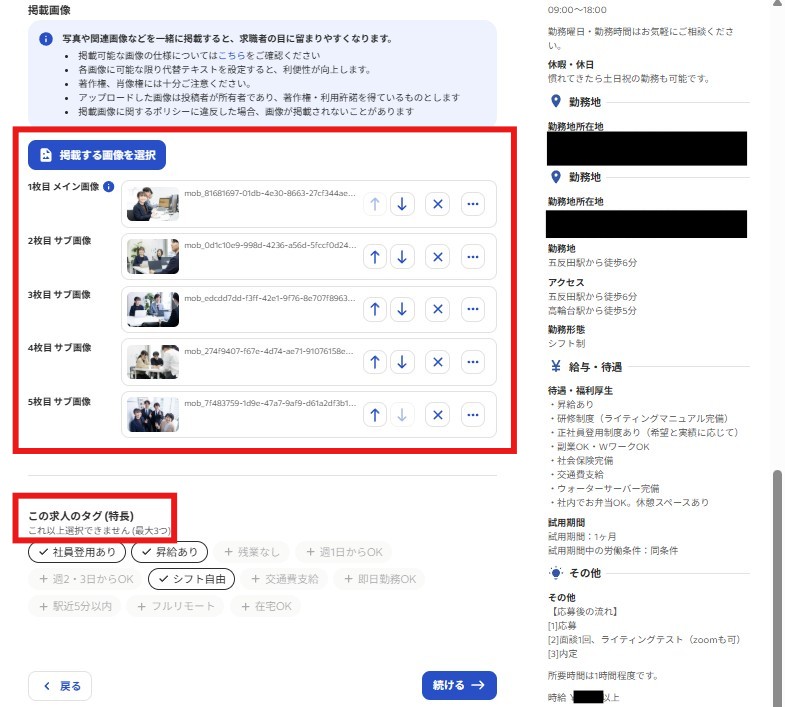Viewport: 800px width, 707px height.
Task: Uncheck the シフト自由 tag
Action: click(191, 579)
